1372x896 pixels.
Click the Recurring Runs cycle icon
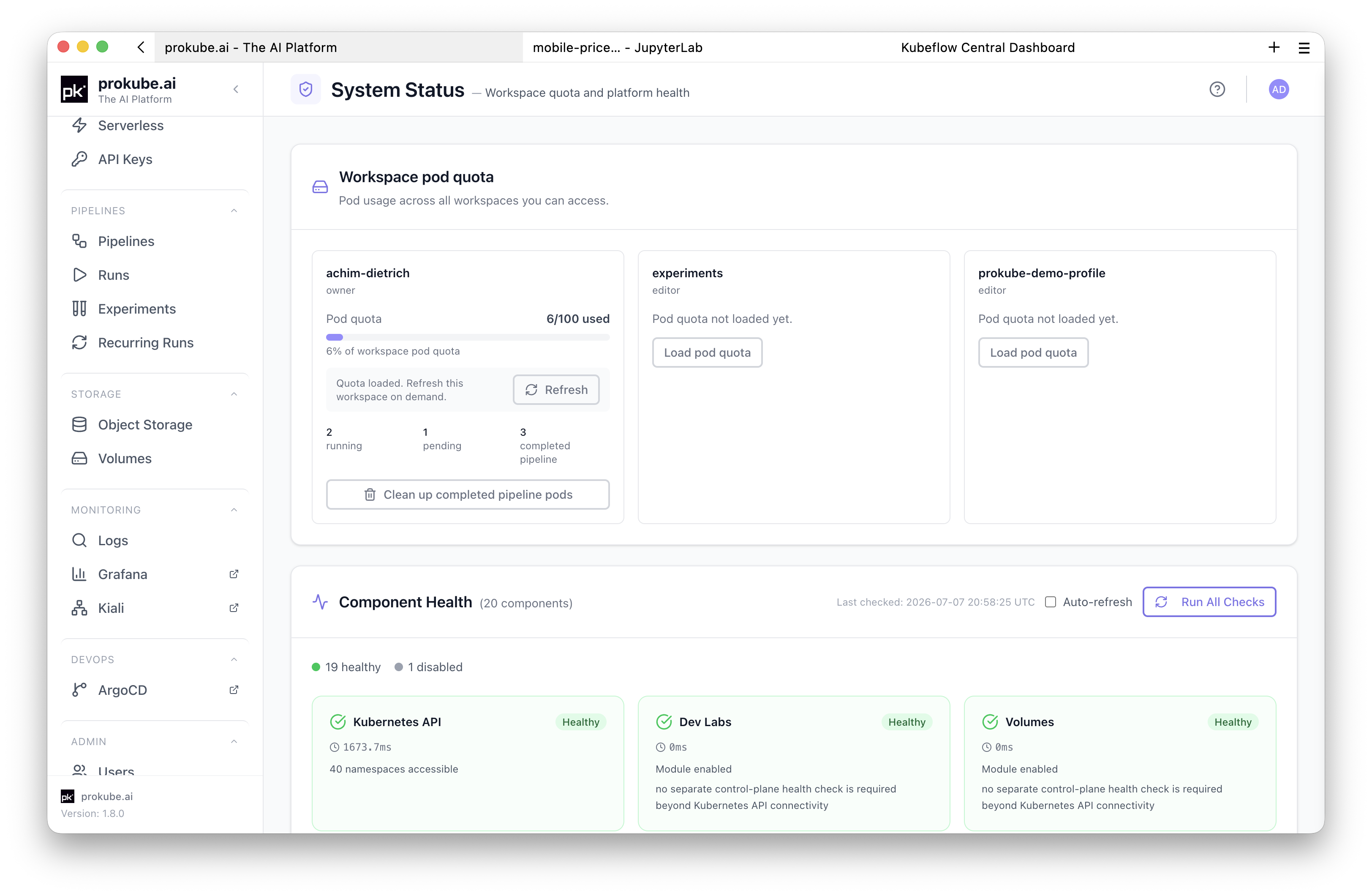[79, 342]
